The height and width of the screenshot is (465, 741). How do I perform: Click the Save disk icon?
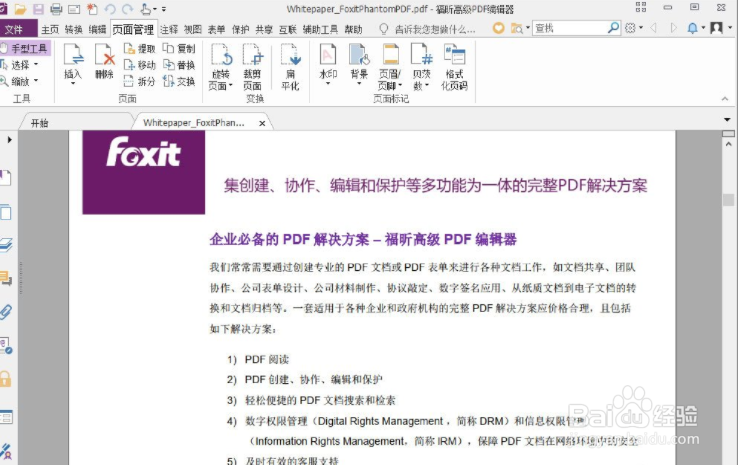38,9
